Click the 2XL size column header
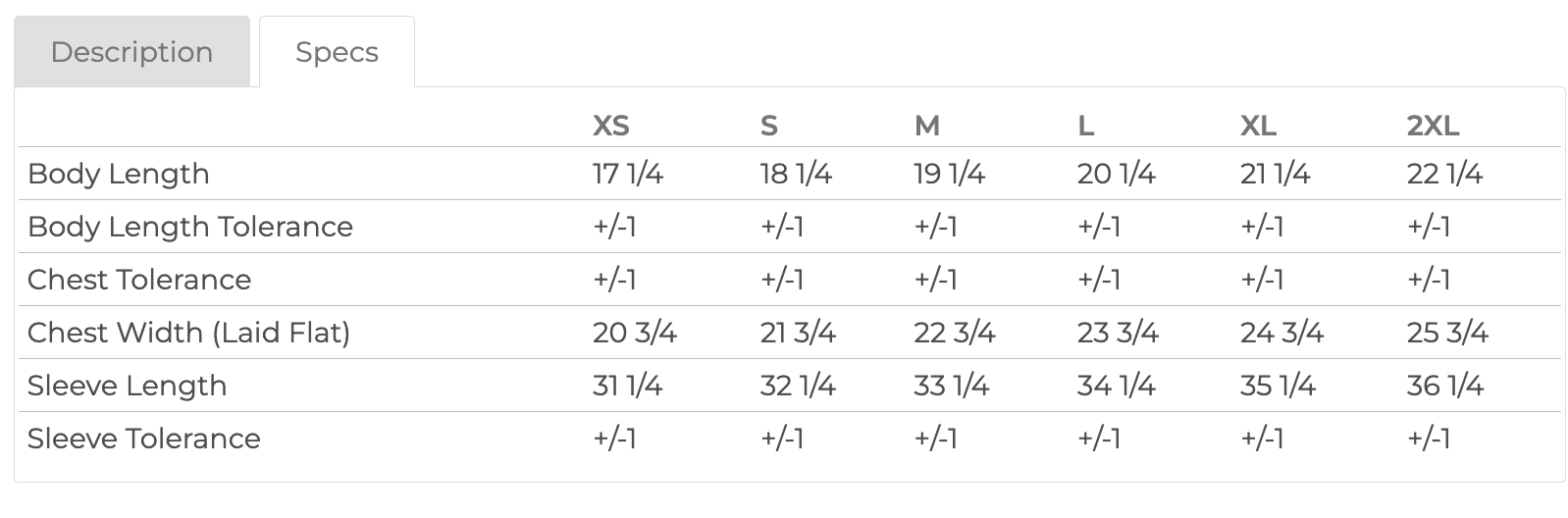The image size is (1568, 518). [x=1433, y=126]
